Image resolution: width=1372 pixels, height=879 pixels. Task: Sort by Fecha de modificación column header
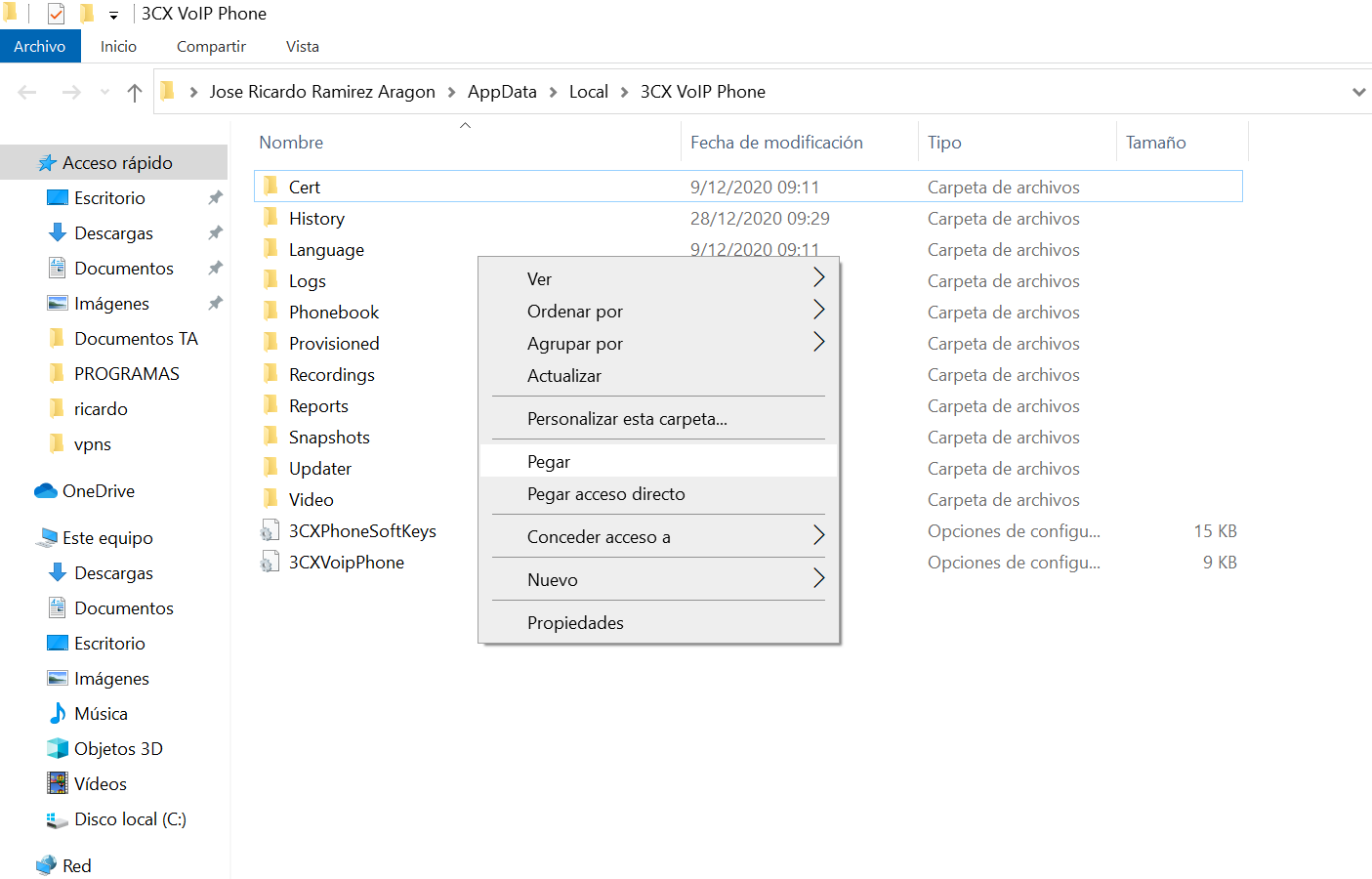tap(776, 143)
